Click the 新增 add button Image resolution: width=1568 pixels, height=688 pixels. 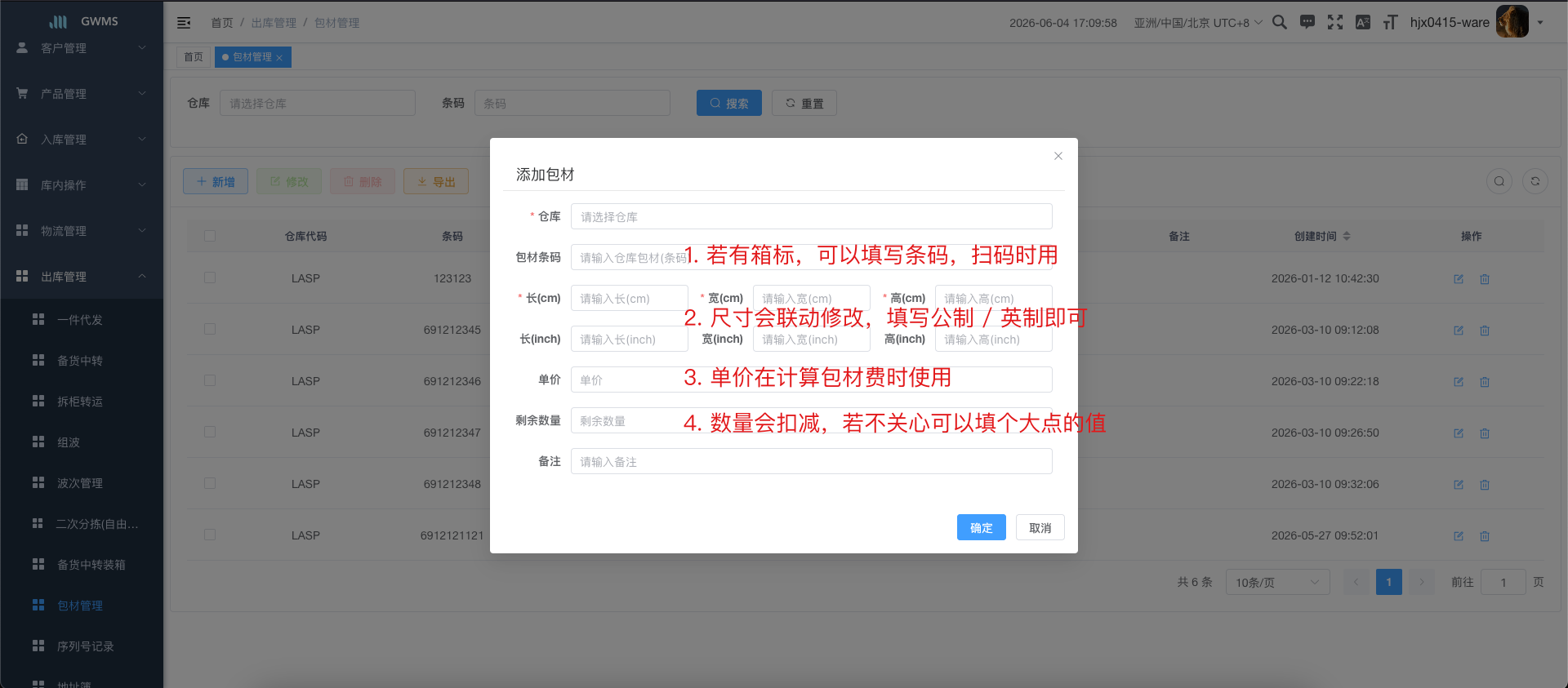[x=216, y=181]
